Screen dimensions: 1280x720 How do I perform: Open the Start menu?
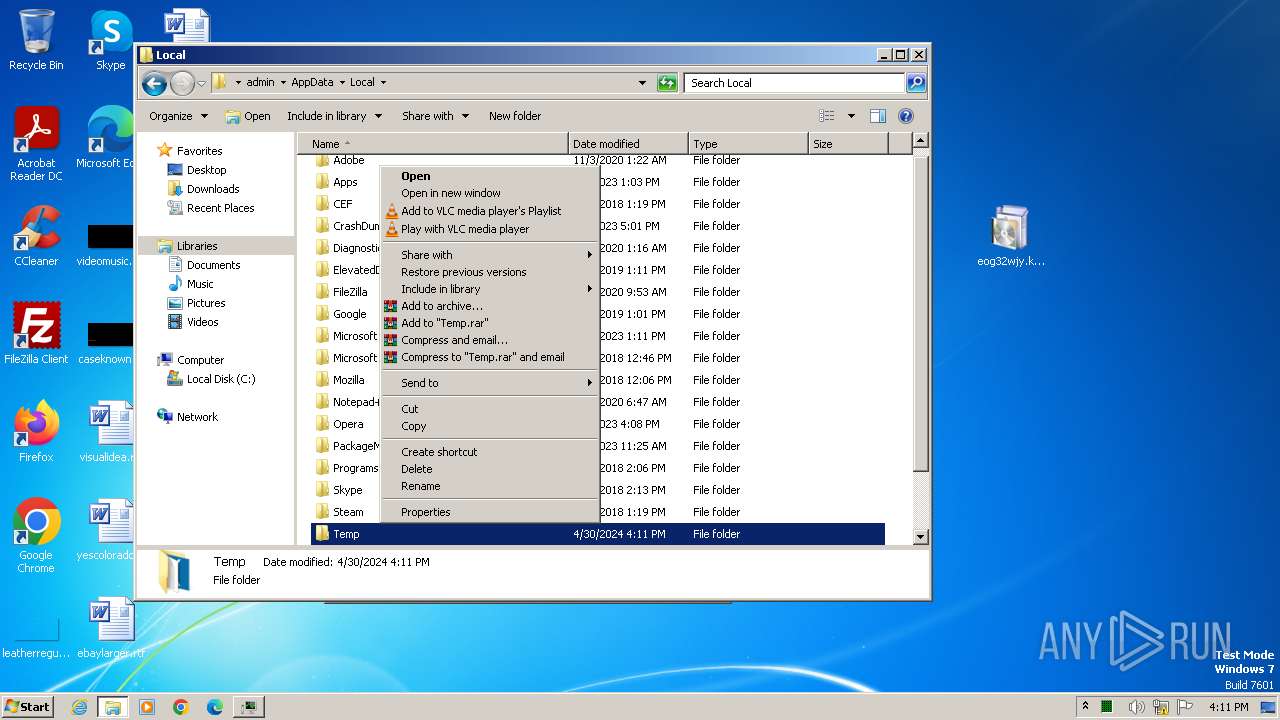tap(28, 707)
